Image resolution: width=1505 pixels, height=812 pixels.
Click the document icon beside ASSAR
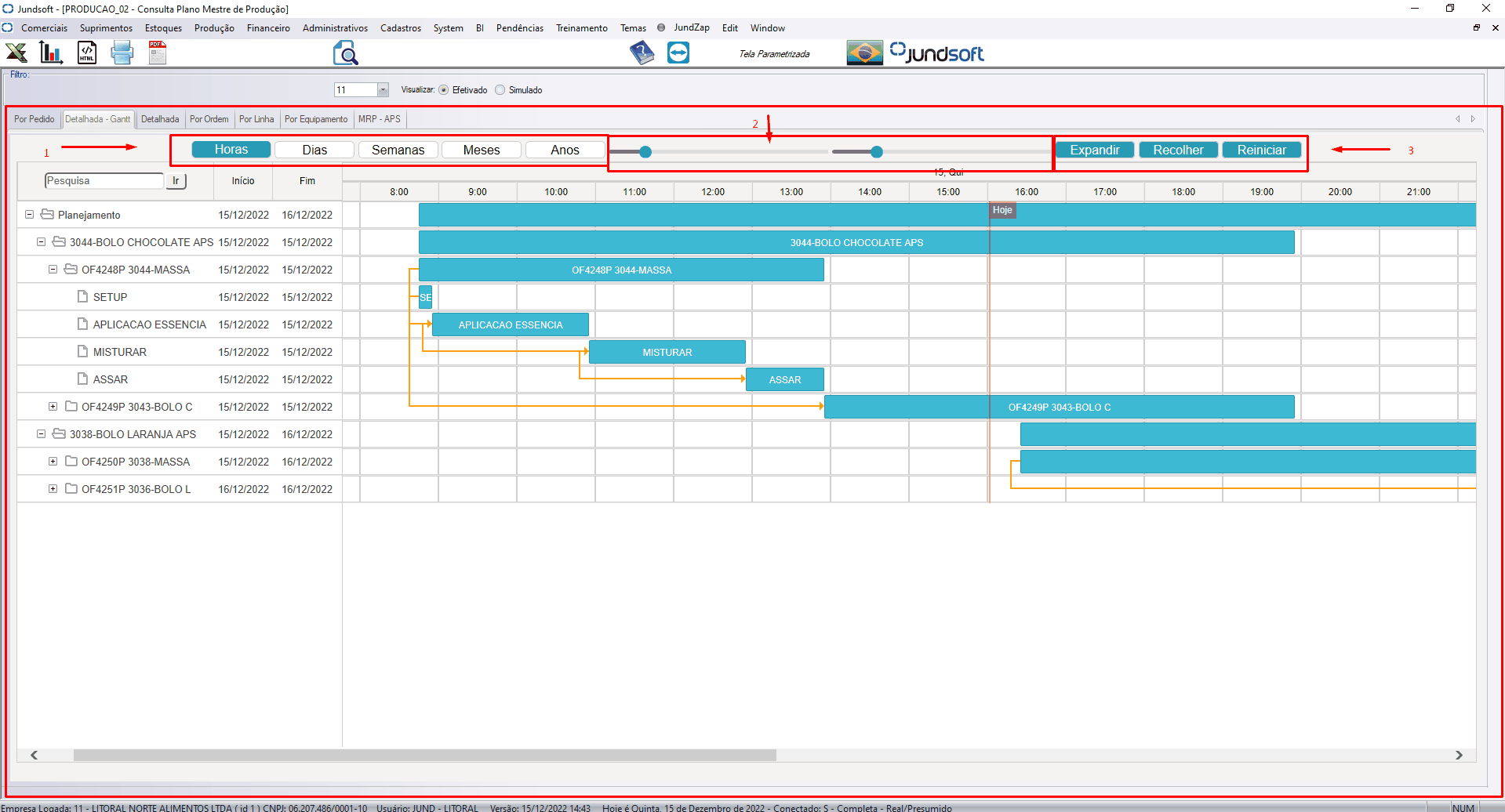tap(82, 379)
